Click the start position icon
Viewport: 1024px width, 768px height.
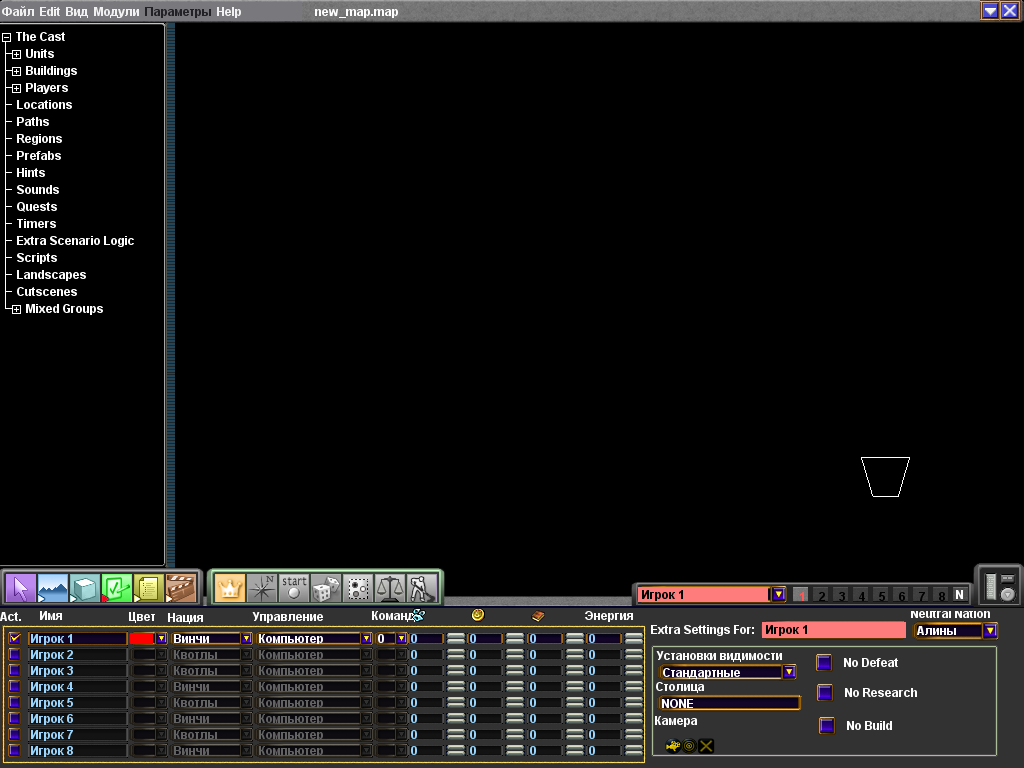point(294,588)
